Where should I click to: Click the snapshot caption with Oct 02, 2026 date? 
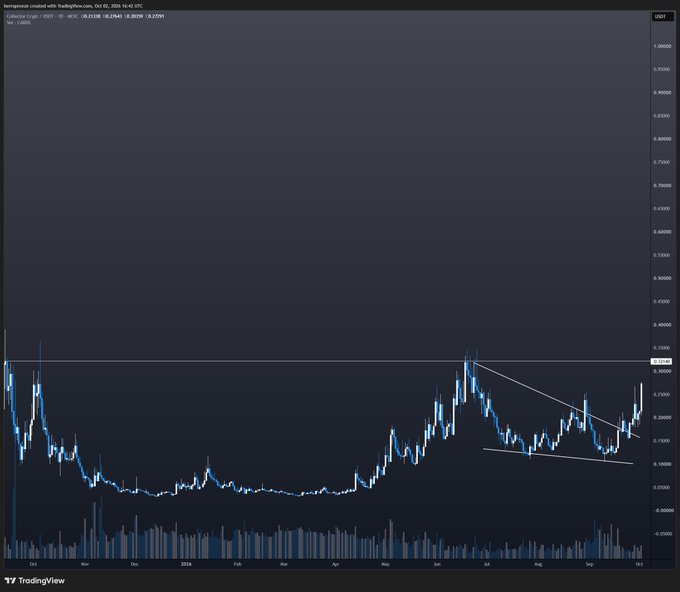tap(73, 6)
